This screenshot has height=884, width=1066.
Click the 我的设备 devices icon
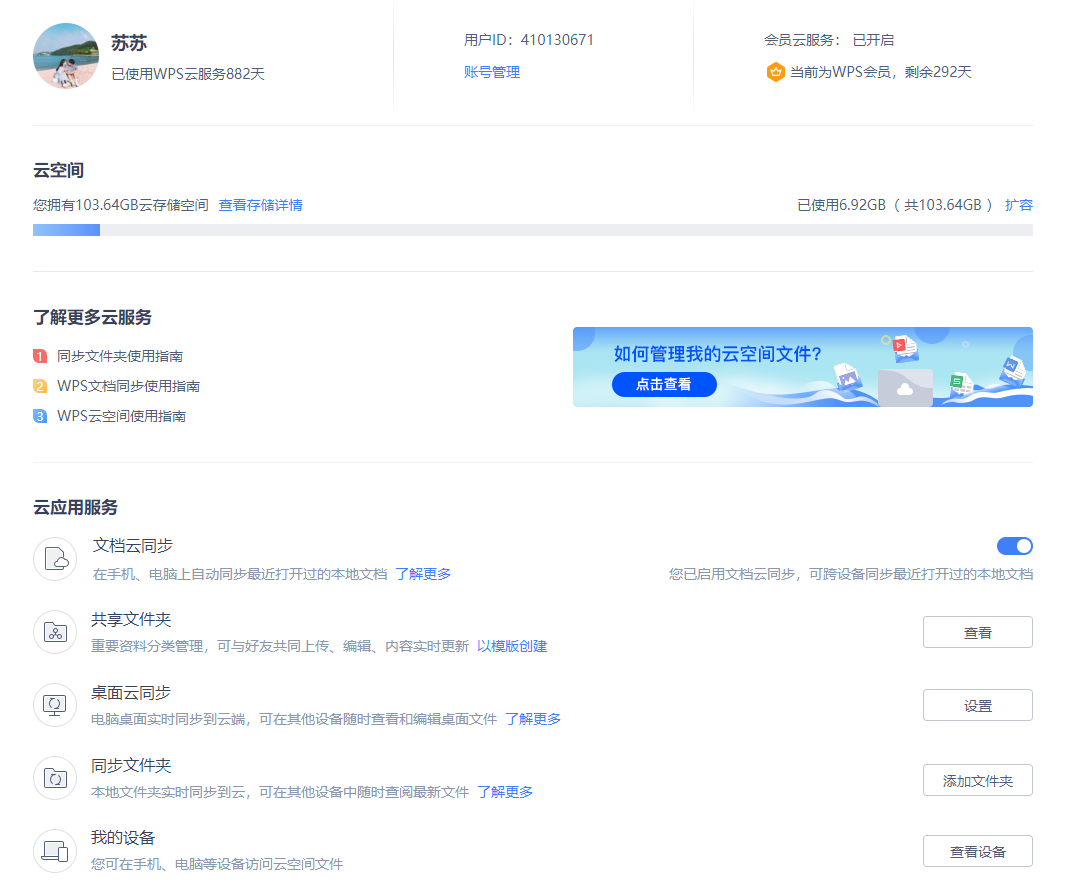55,850
